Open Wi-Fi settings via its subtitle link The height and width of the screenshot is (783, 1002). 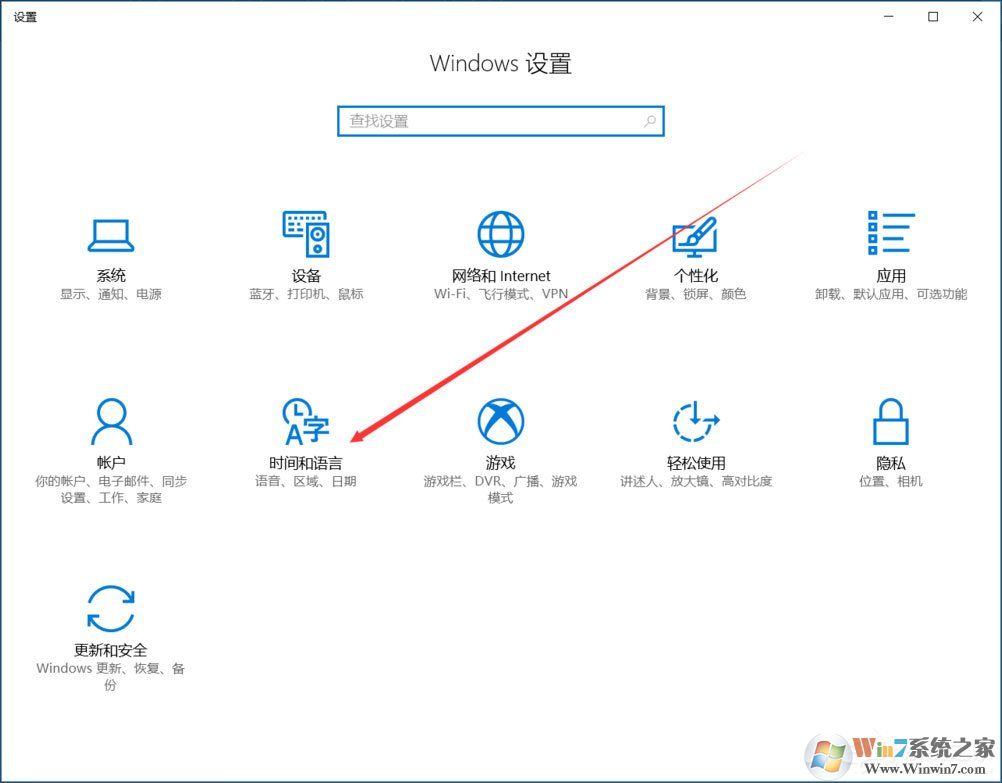click(x=448, y=293)
